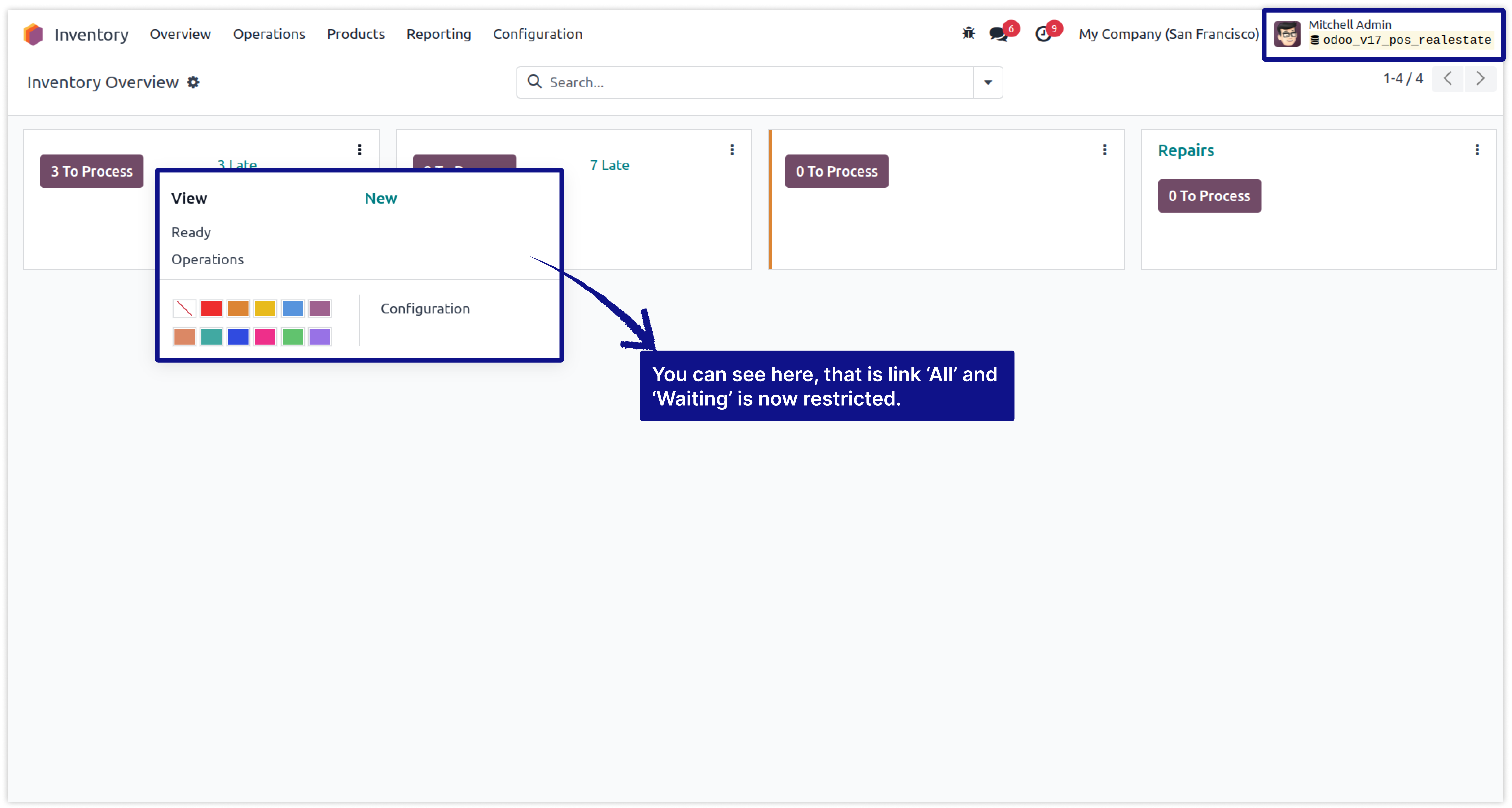Open kebab menu on third card

point(1105,150)
